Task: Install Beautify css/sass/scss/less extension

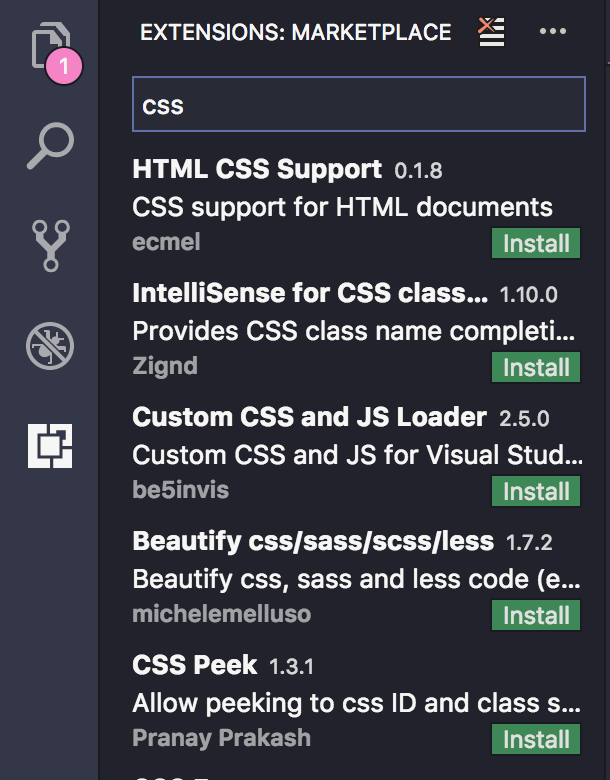Action: 536,615
